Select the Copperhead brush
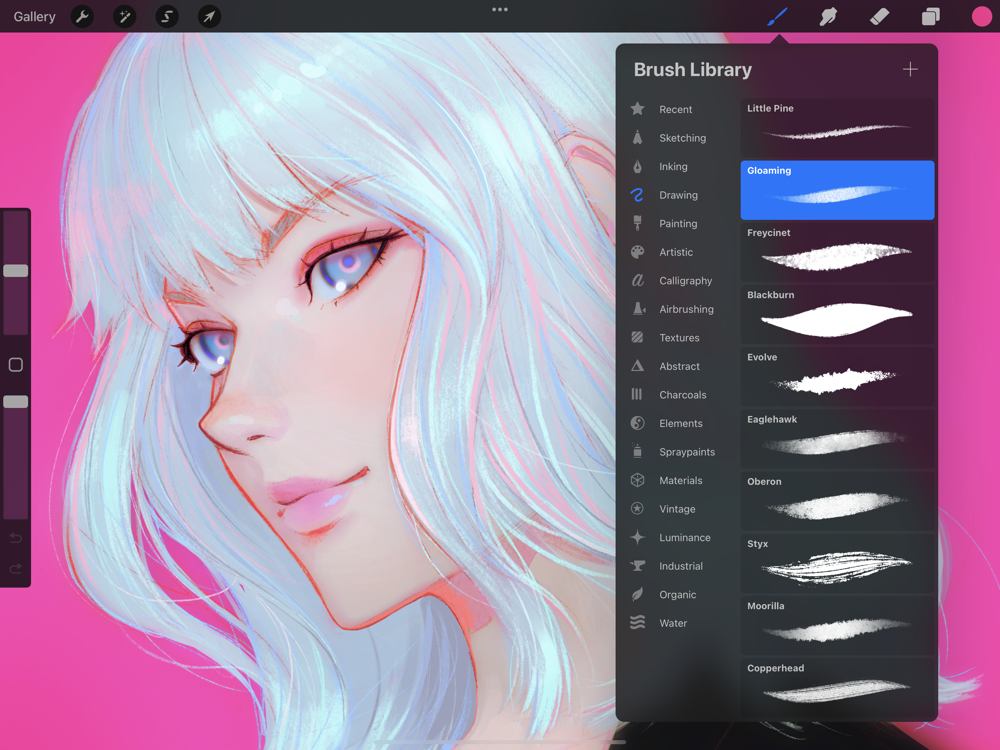 coord(837,688)
